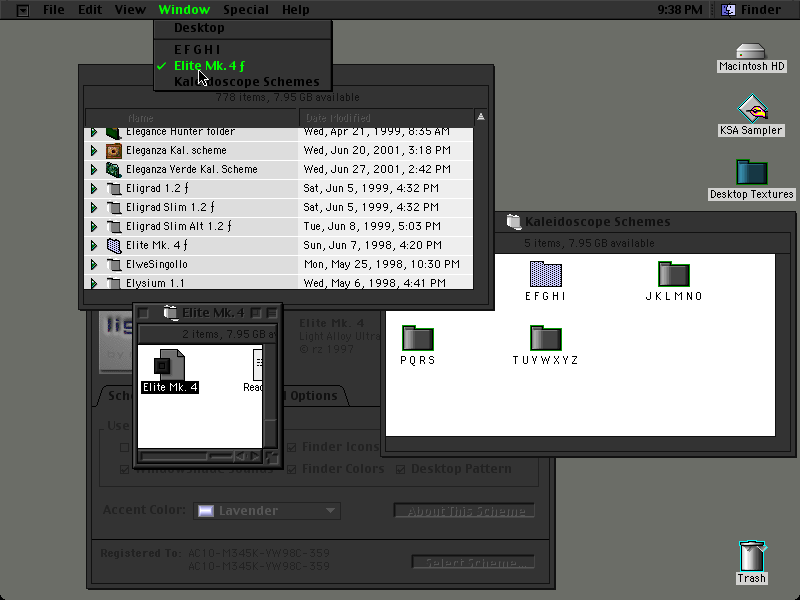Click the Eligrad Slim 1.2 ƒ folder icon
Screen dimensions: 800x600
(113, 207)
